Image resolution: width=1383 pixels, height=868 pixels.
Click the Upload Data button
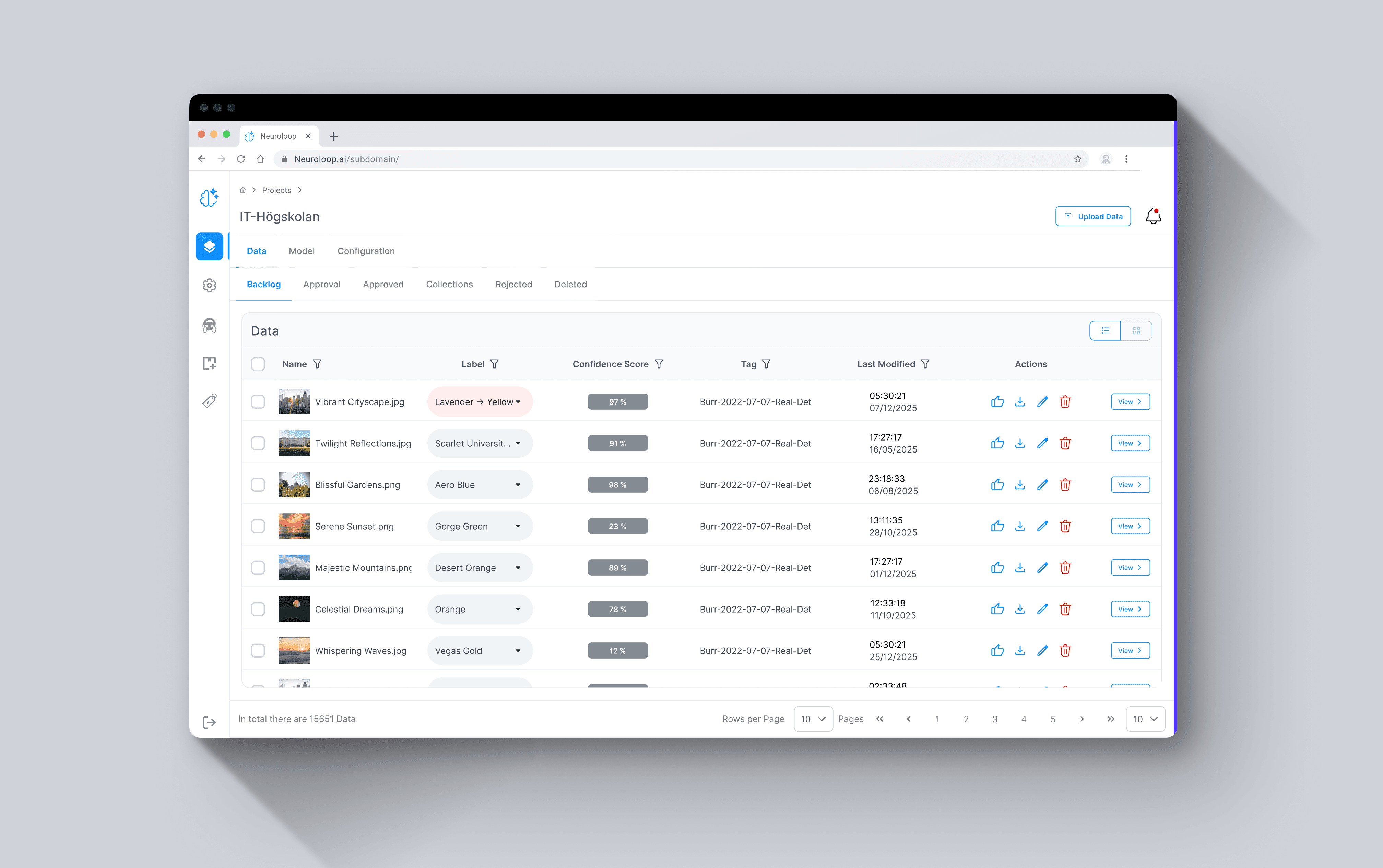tap(1092, 216)
